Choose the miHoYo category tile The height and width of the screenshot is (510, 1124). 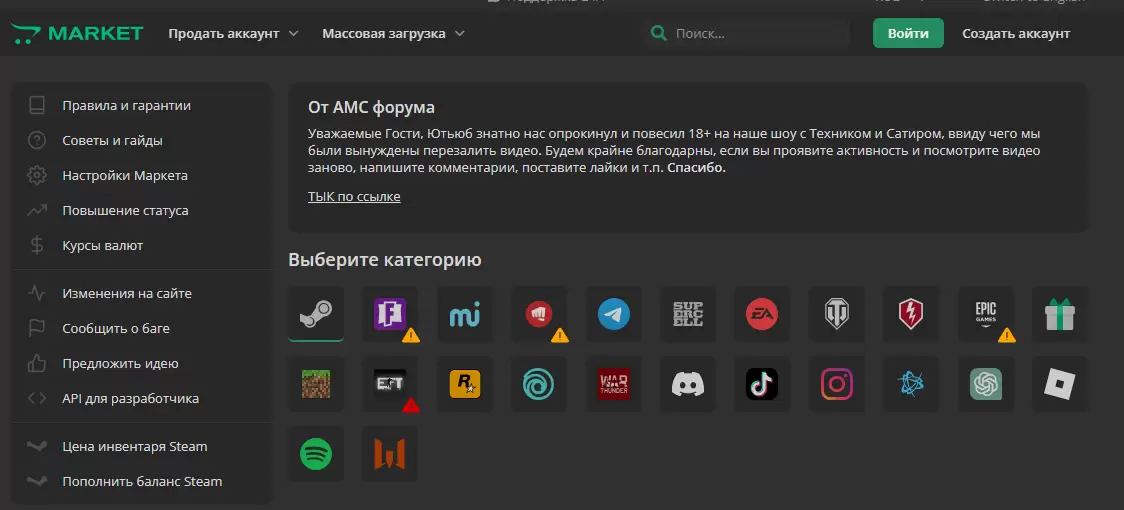coord(465,313)
